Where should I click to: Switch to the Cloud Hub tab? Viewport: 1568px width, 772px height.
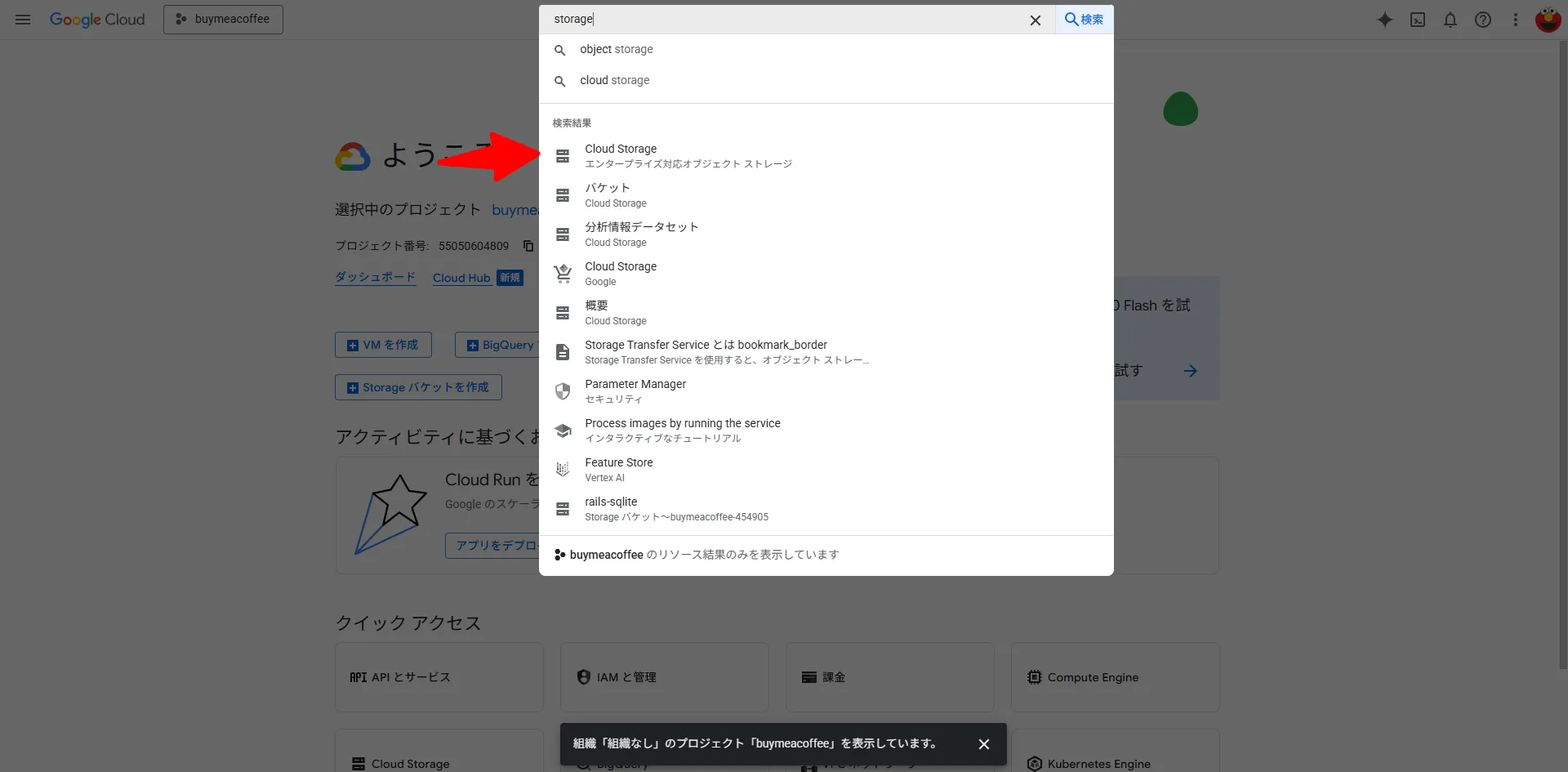point(461,278)
